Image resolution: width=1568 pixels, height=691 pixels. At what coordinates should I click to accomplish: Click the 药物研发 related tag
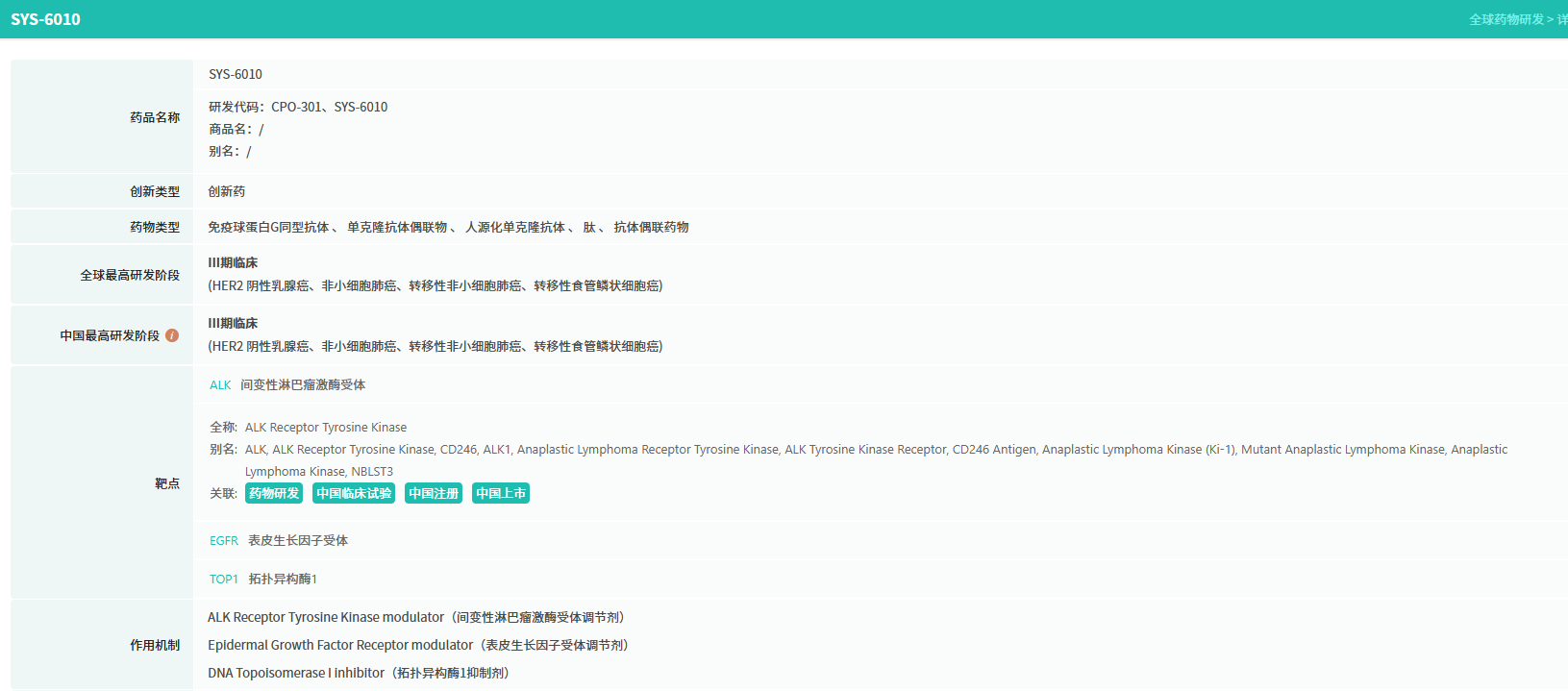click(274, 493)
